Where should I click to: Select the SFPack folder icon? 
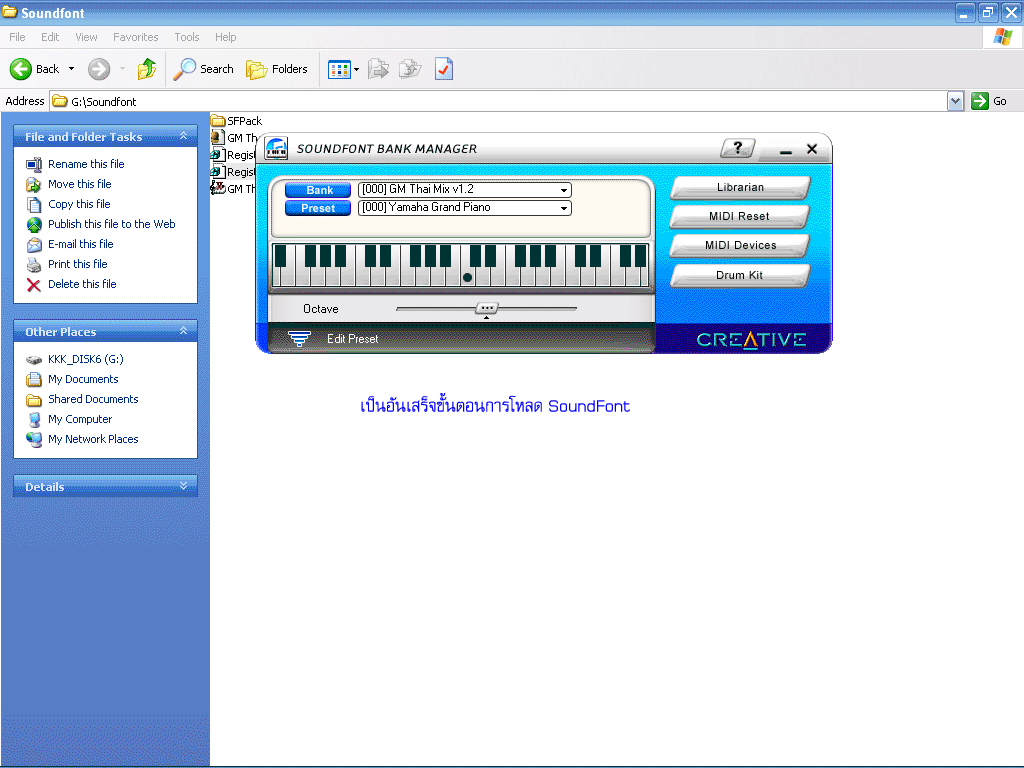pyautogui.click(x=218, y=121)
